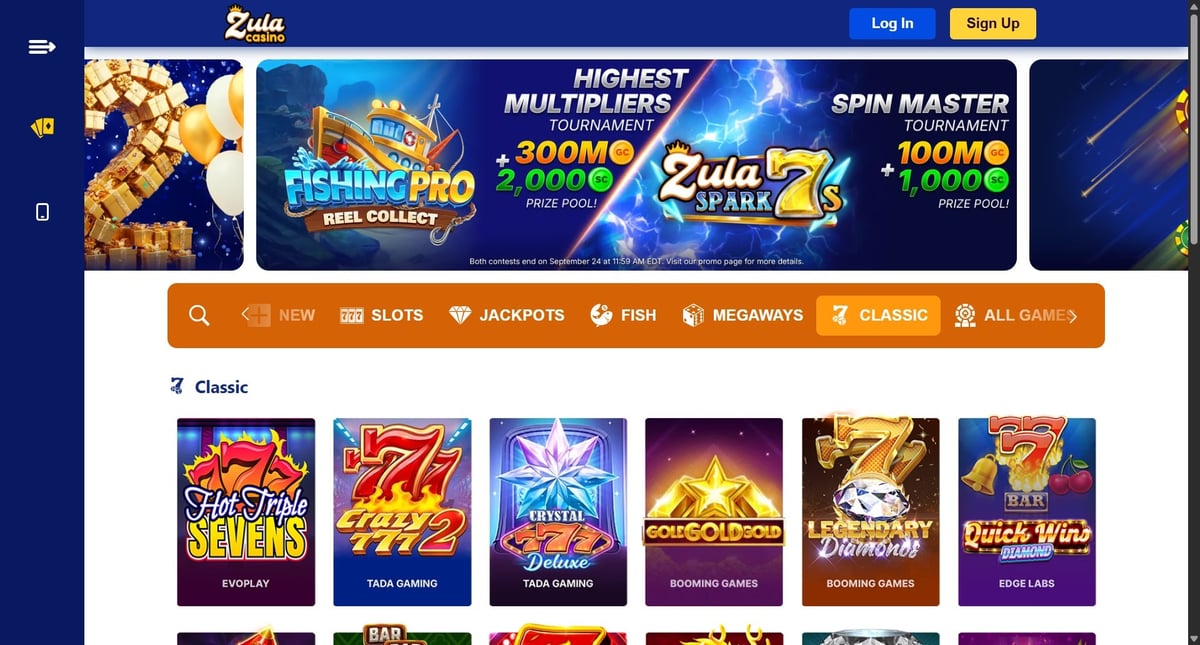Open the game search magnifier icon
1200x645 pixels.
(199, 316)
